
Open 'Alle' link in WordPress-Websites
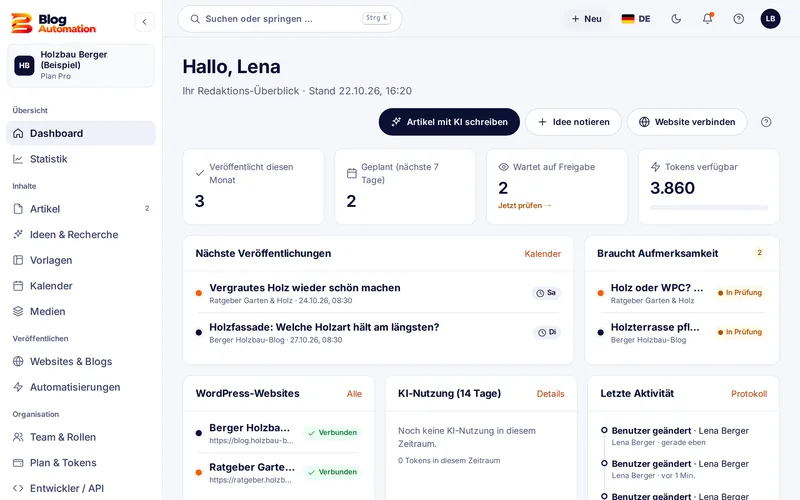[x=354, y=394]
